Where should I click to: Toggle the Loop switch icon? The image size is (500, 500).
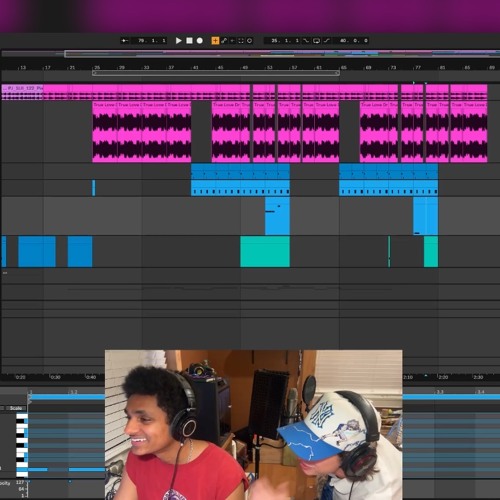click(x=316, y=41)
